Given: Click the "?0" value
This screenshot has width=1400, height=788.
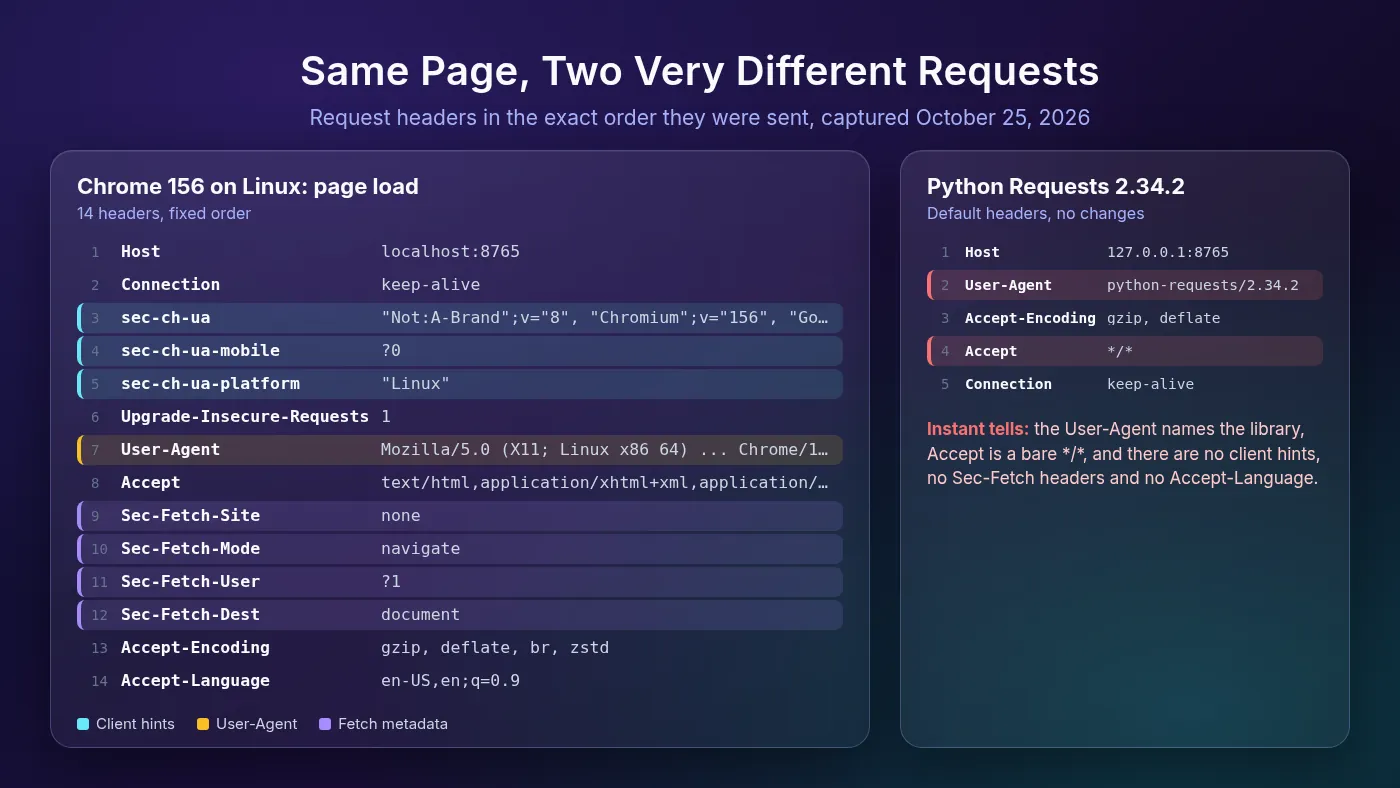Looking at the screenshot, I should 391,351.
